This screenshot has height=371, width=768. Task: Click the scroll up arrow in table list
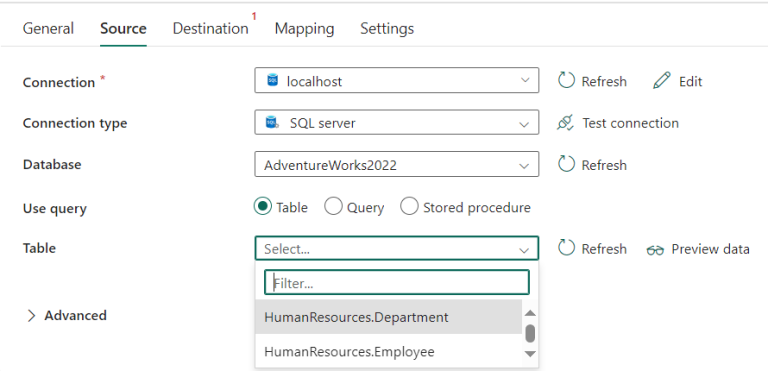(x=530, y=313)
